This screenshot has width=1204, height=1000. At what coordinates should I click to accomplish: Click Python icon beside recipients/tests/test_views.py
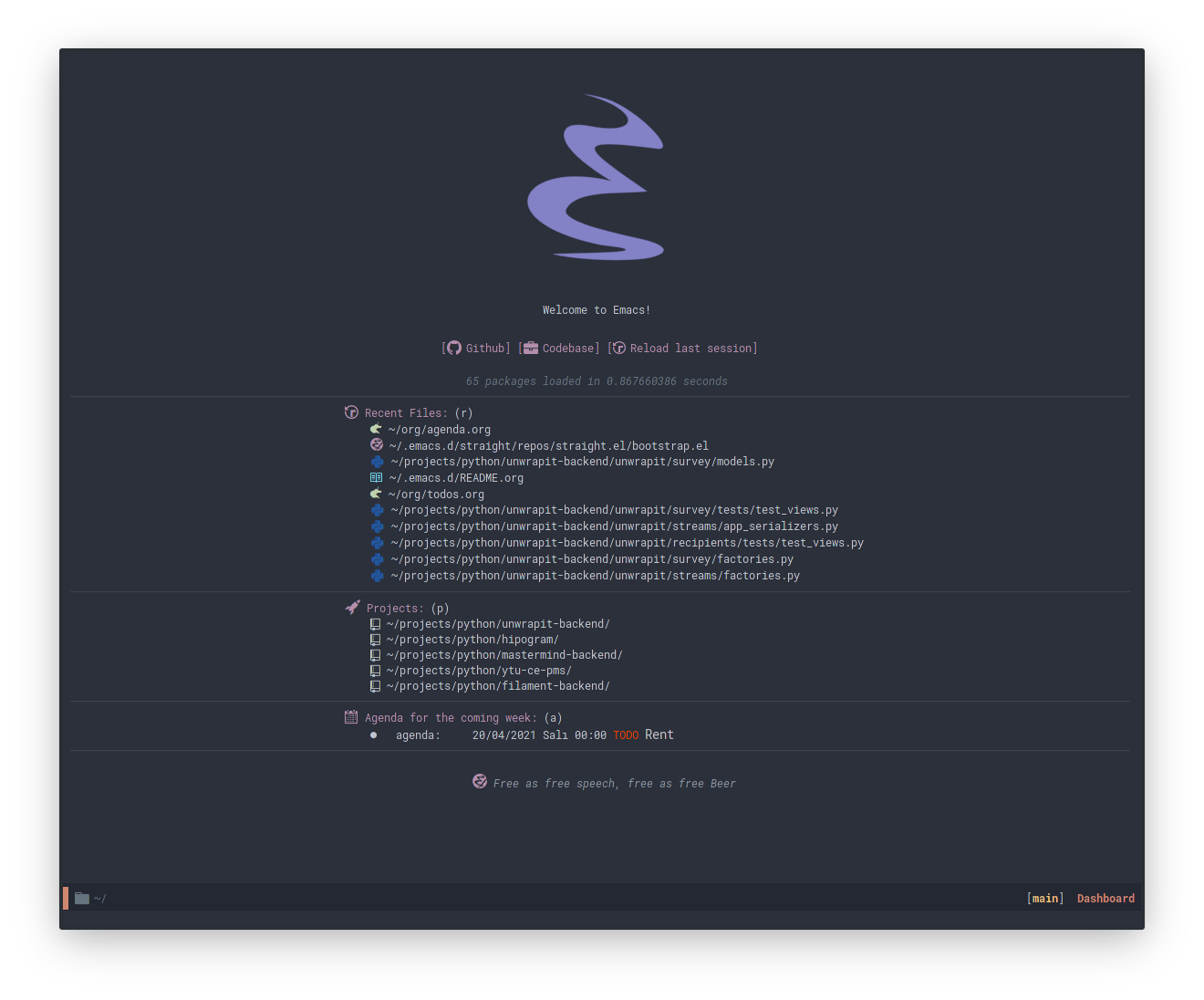pyautogui.click(x=377, y=543)
